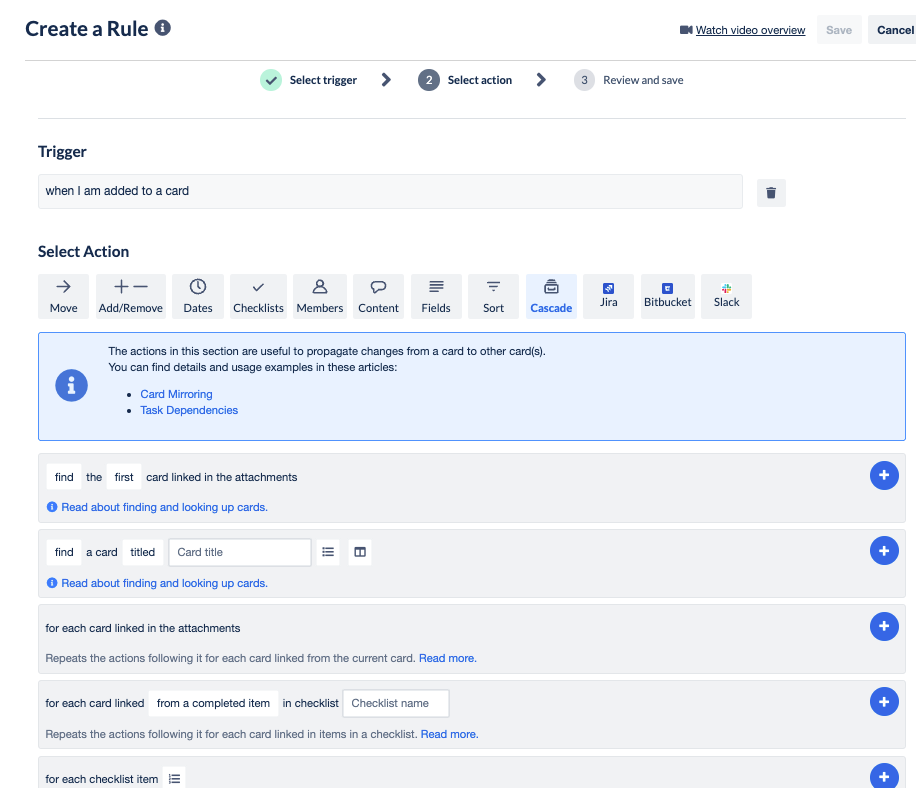916x800 pixels.
Task: Add the 'for each checklist item' action
Action: (884, 777)
